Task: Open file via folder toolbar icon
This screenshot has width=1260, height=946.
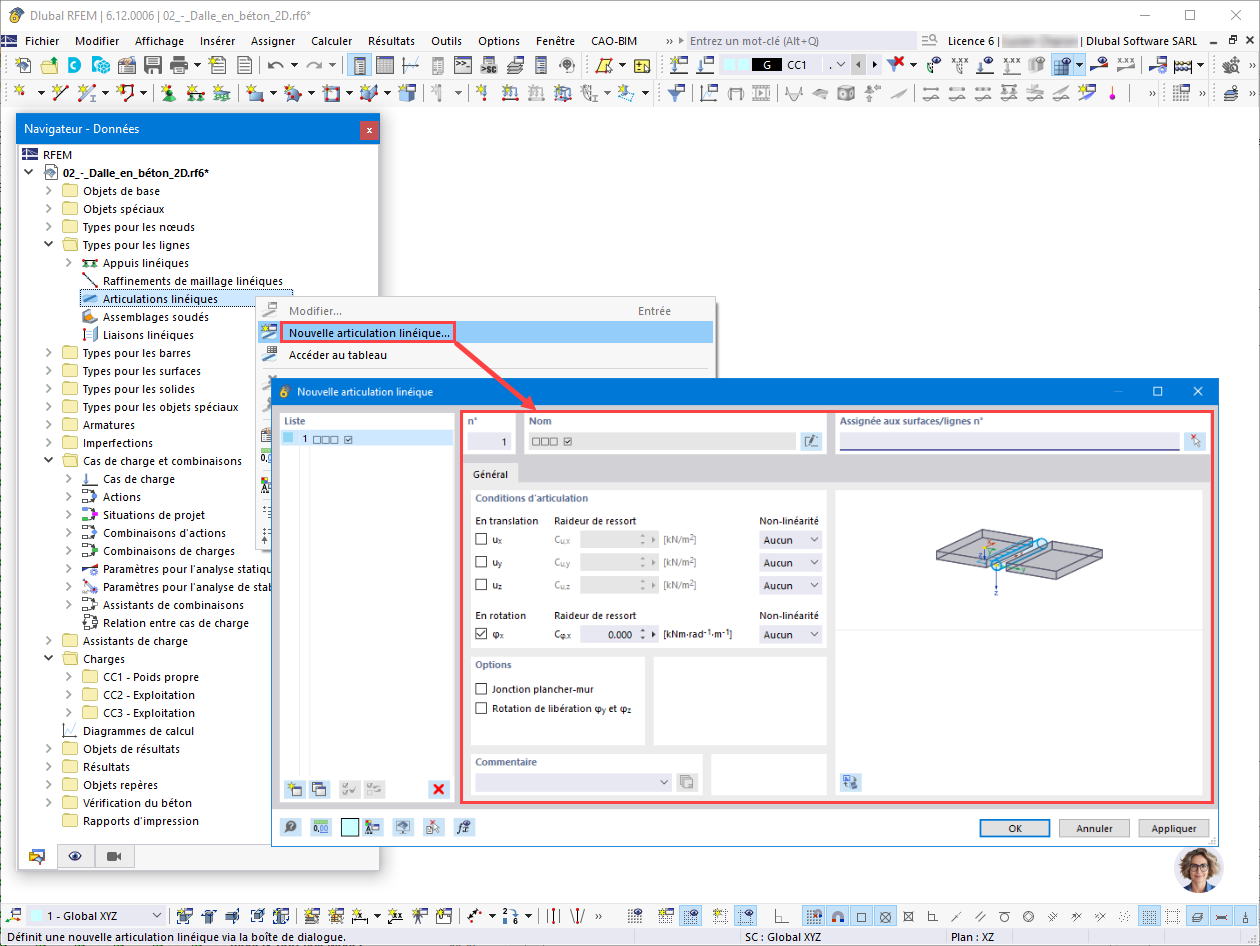Action: coord(49,65)
